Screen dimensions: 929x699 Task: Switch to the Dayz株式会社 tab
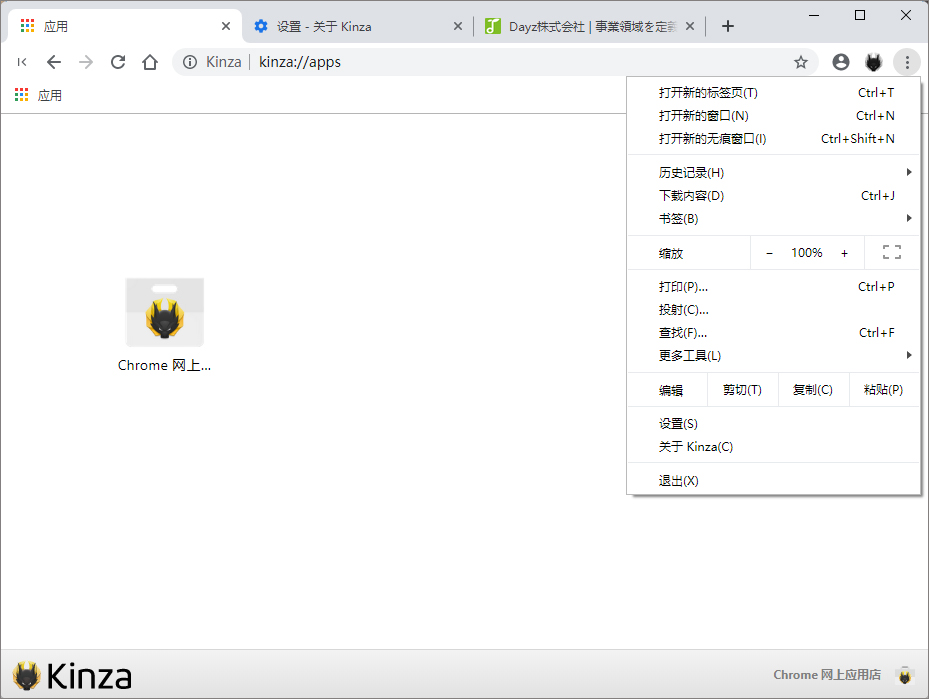590,26
